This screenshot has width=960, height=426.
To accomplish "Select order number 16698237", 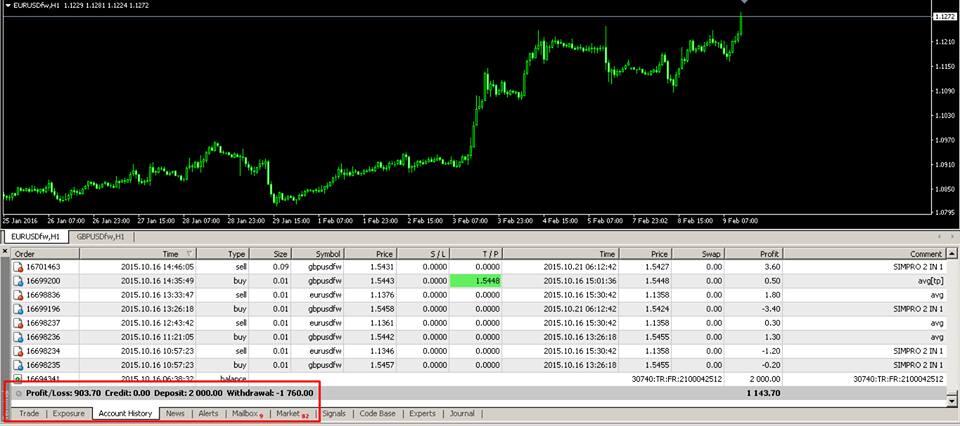I will [x=43, y=324].
